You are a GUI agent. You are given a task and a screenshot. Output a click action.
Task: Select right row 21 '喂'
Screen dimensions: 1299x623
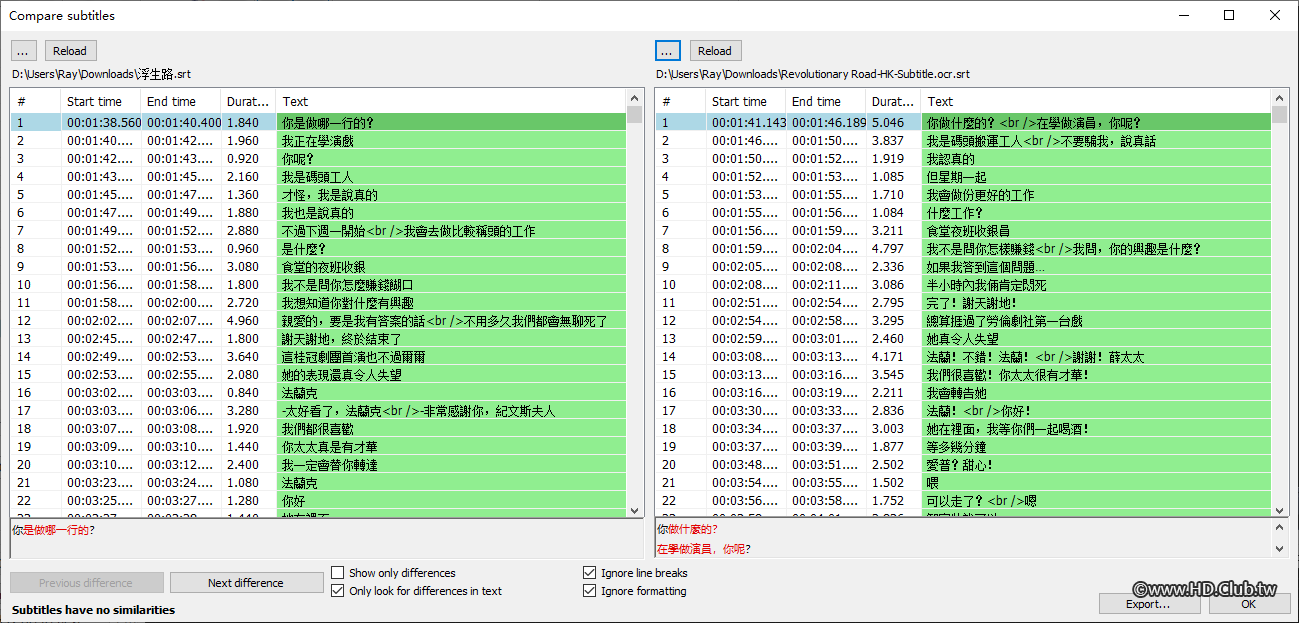tap(963, 483)
